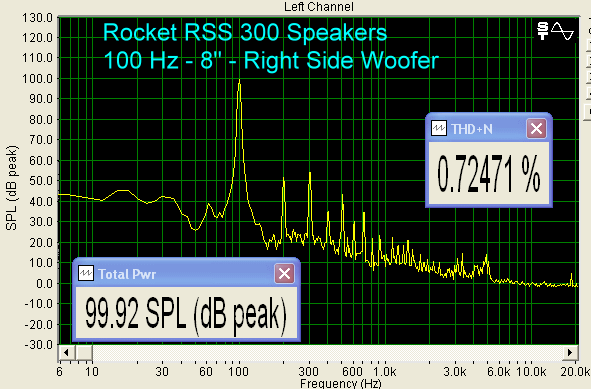Click the 130.0 label on the SPL axis
Image resolution: width=591 pixels, height=389 pixels.
(37, 17)
